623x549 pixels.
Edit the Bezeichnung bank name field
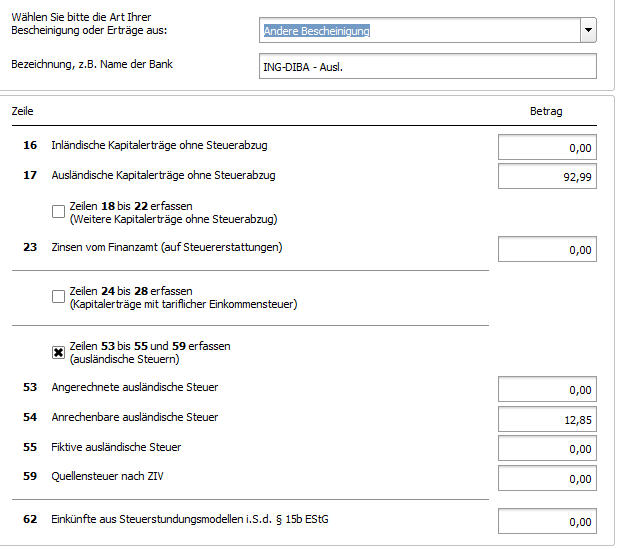[428, 66]
